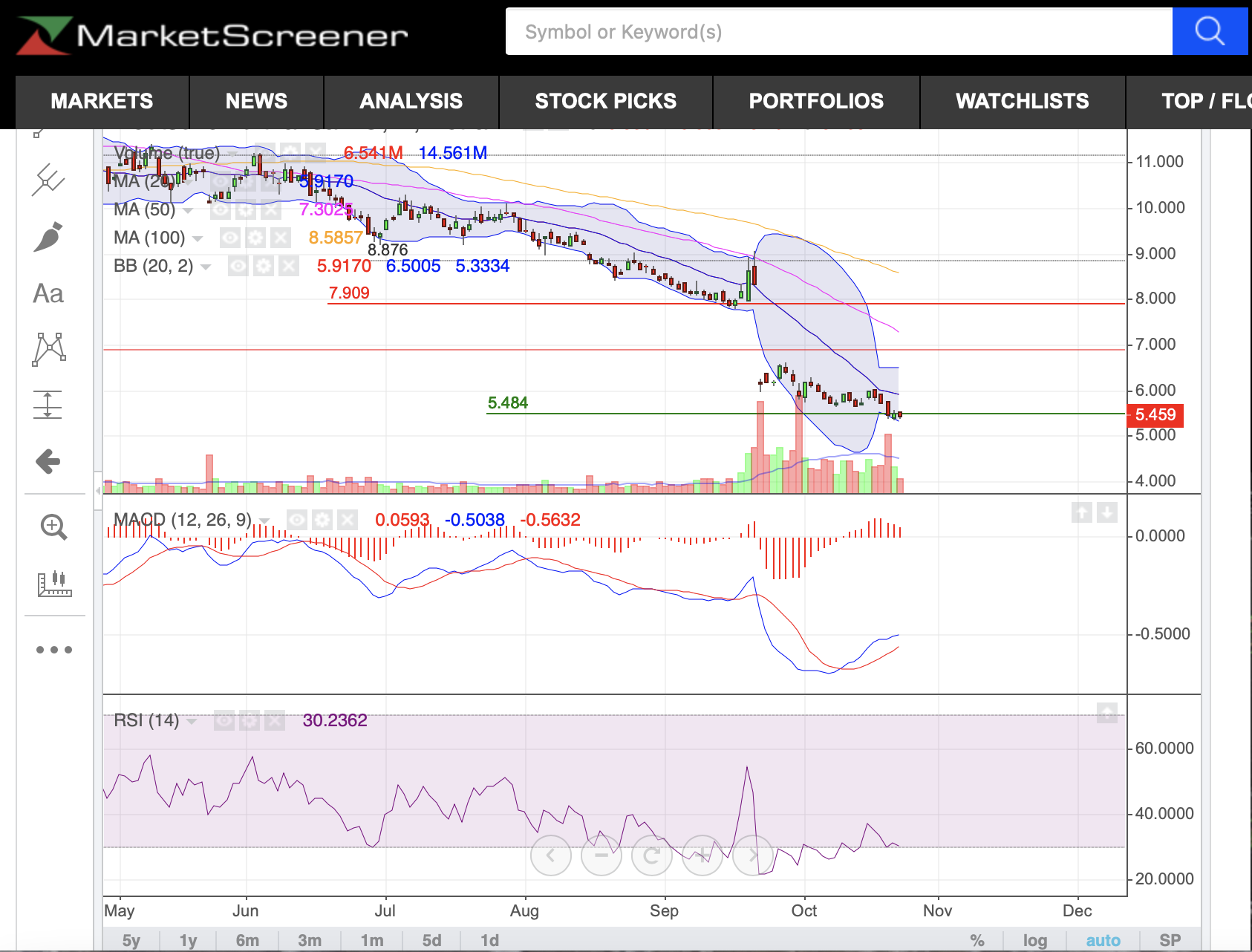Image resolution: width=1252 pixels, height=952 pixels.
Task: Toggle visibility eye for MACD indicator
Action: [296, 520]
